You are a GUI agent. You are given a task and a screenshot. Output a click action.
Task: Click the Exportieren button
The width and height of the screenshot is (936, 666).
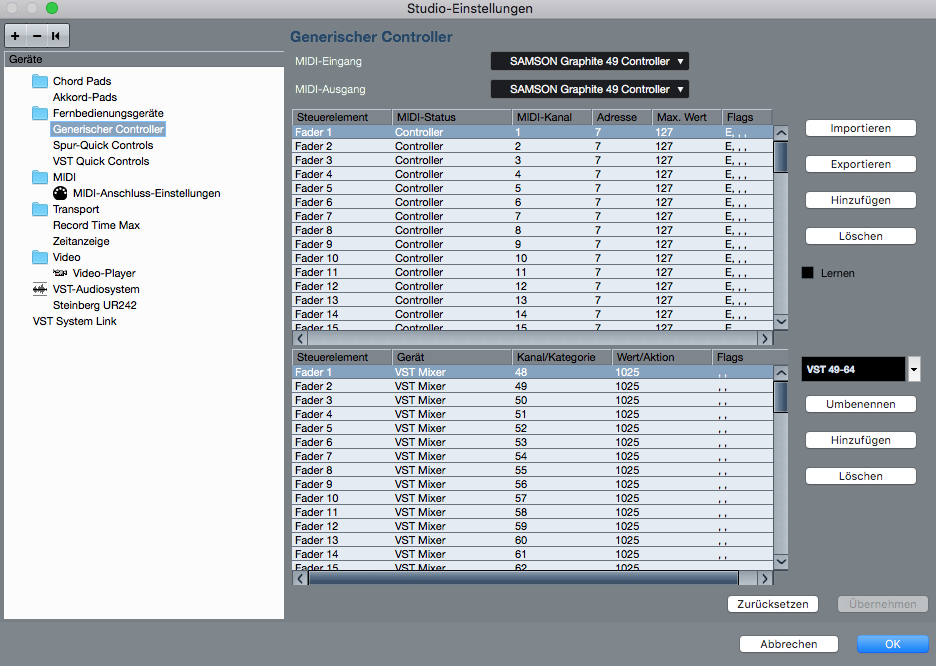[860, 164]
